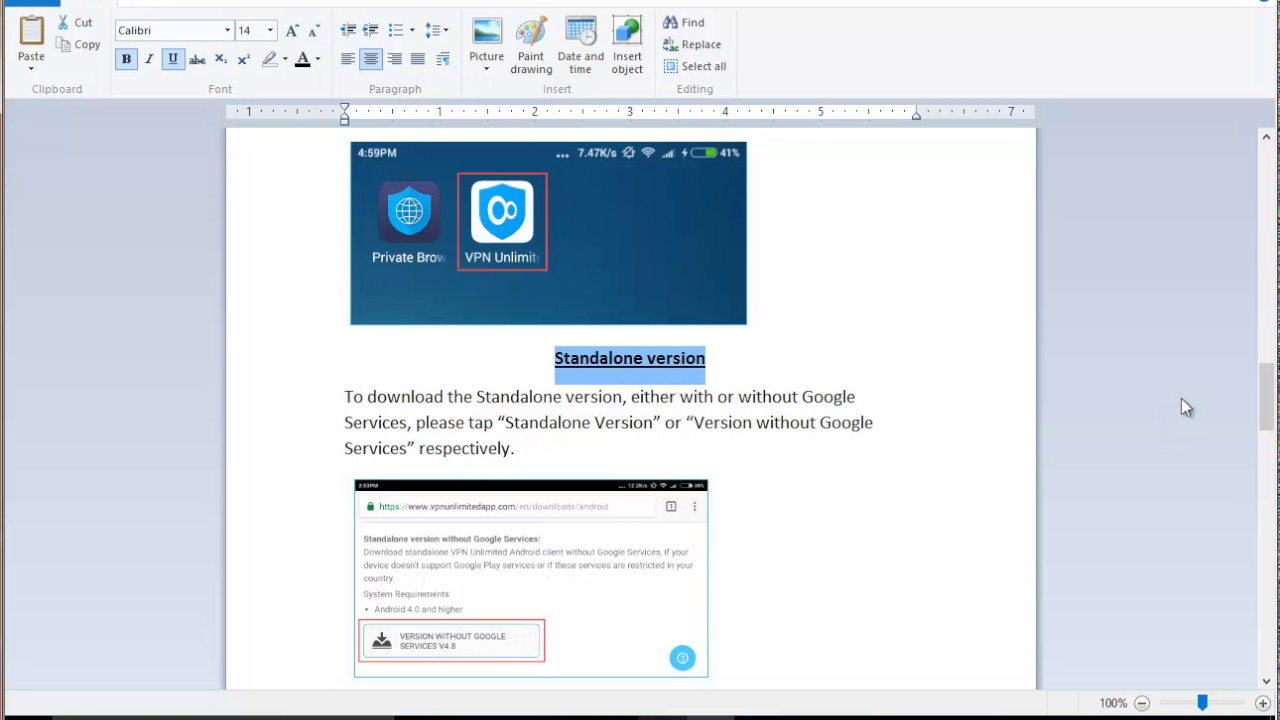Click the vertical scrollbar thumb

click(1266, 396)
